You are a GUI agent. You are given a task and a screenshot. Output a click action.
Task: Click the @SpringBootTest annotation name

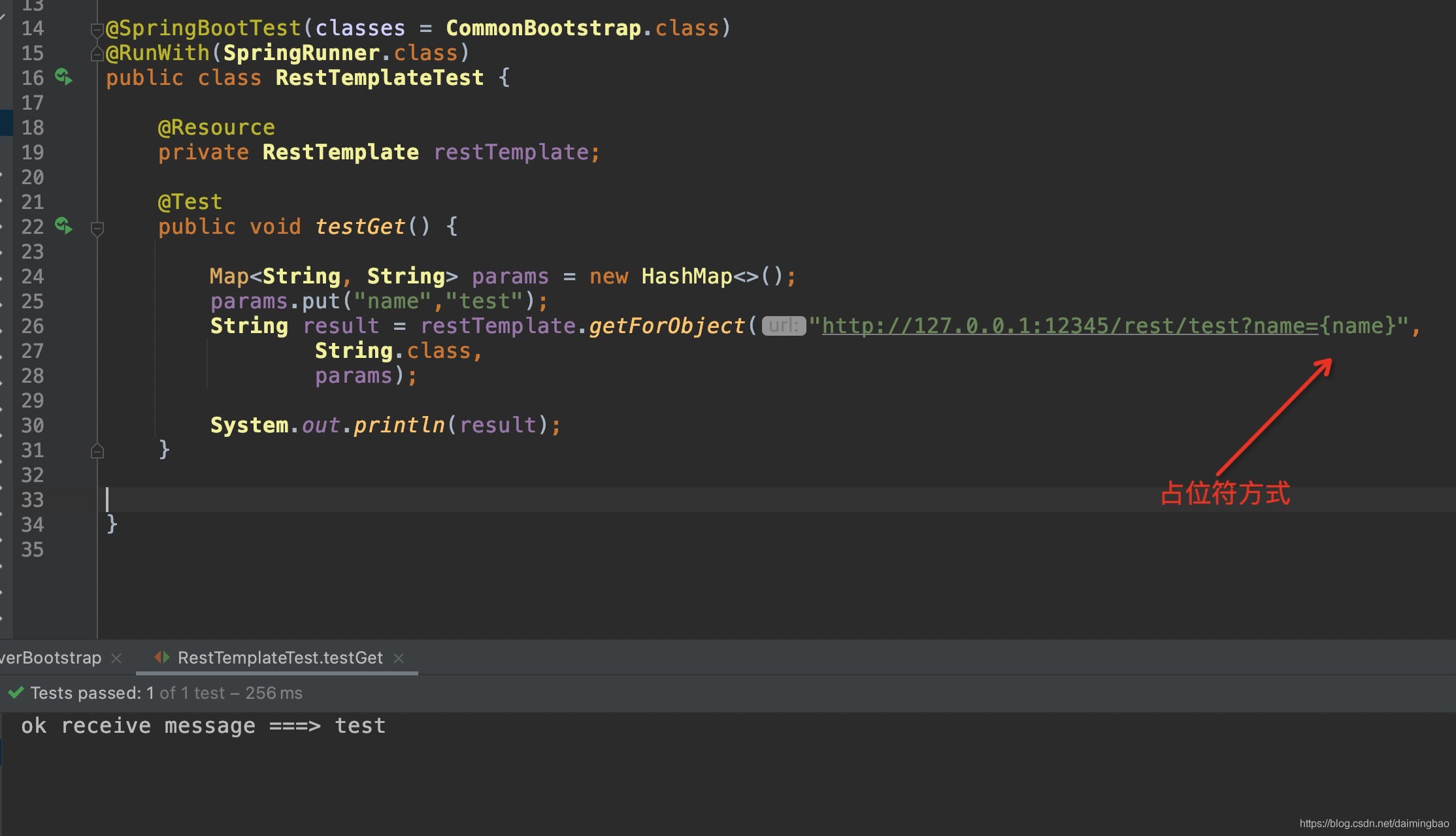tap(203, 28)
